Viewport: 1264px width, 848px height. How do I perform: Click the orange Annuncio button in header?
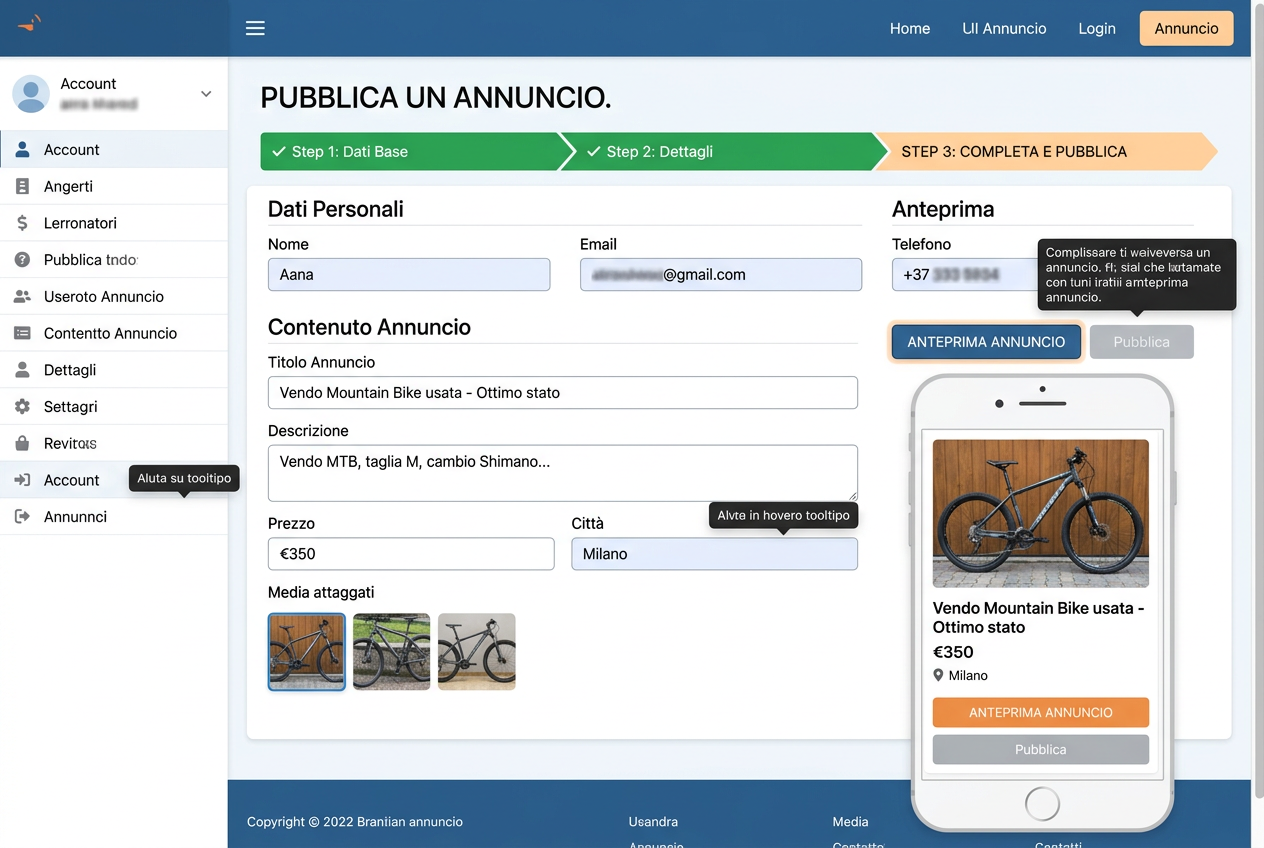pos(1186,28)
